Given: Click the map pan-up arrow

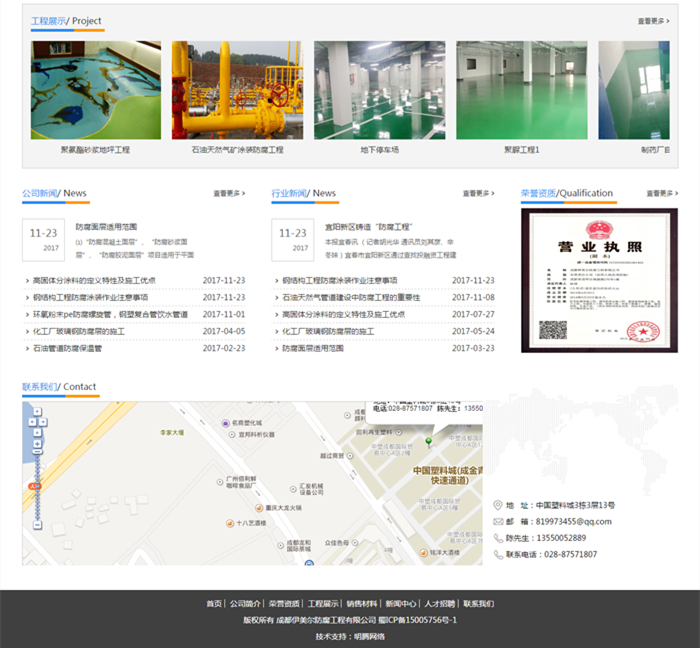Looking at the screenshot, I should 37,413.
